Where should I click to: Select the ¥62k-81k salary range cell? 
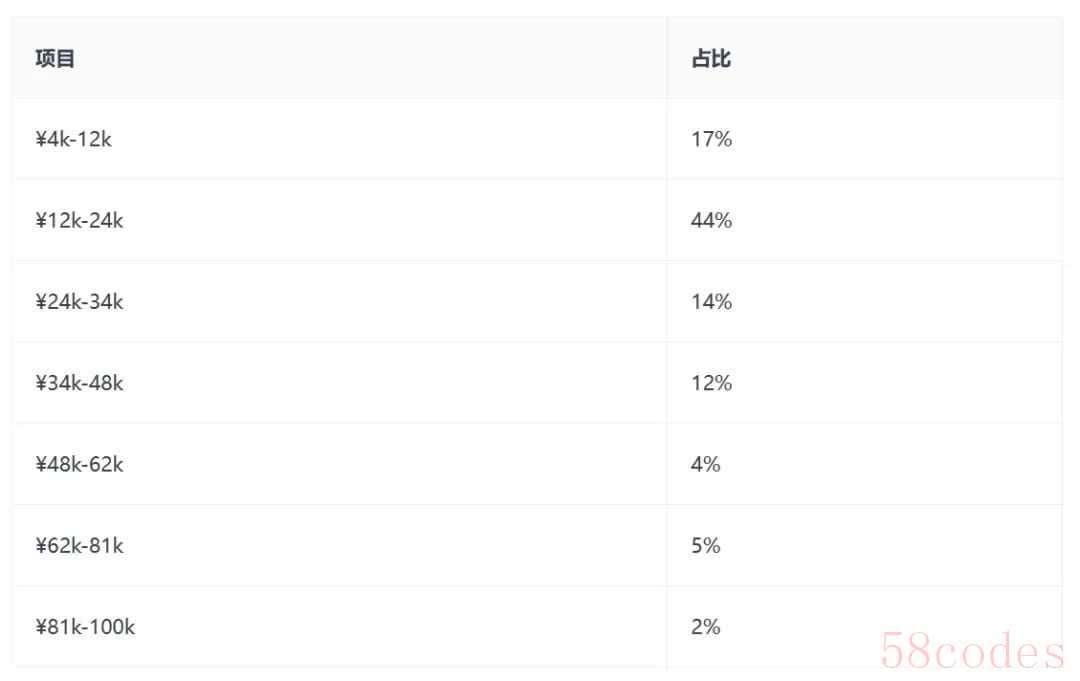(80, 546)
